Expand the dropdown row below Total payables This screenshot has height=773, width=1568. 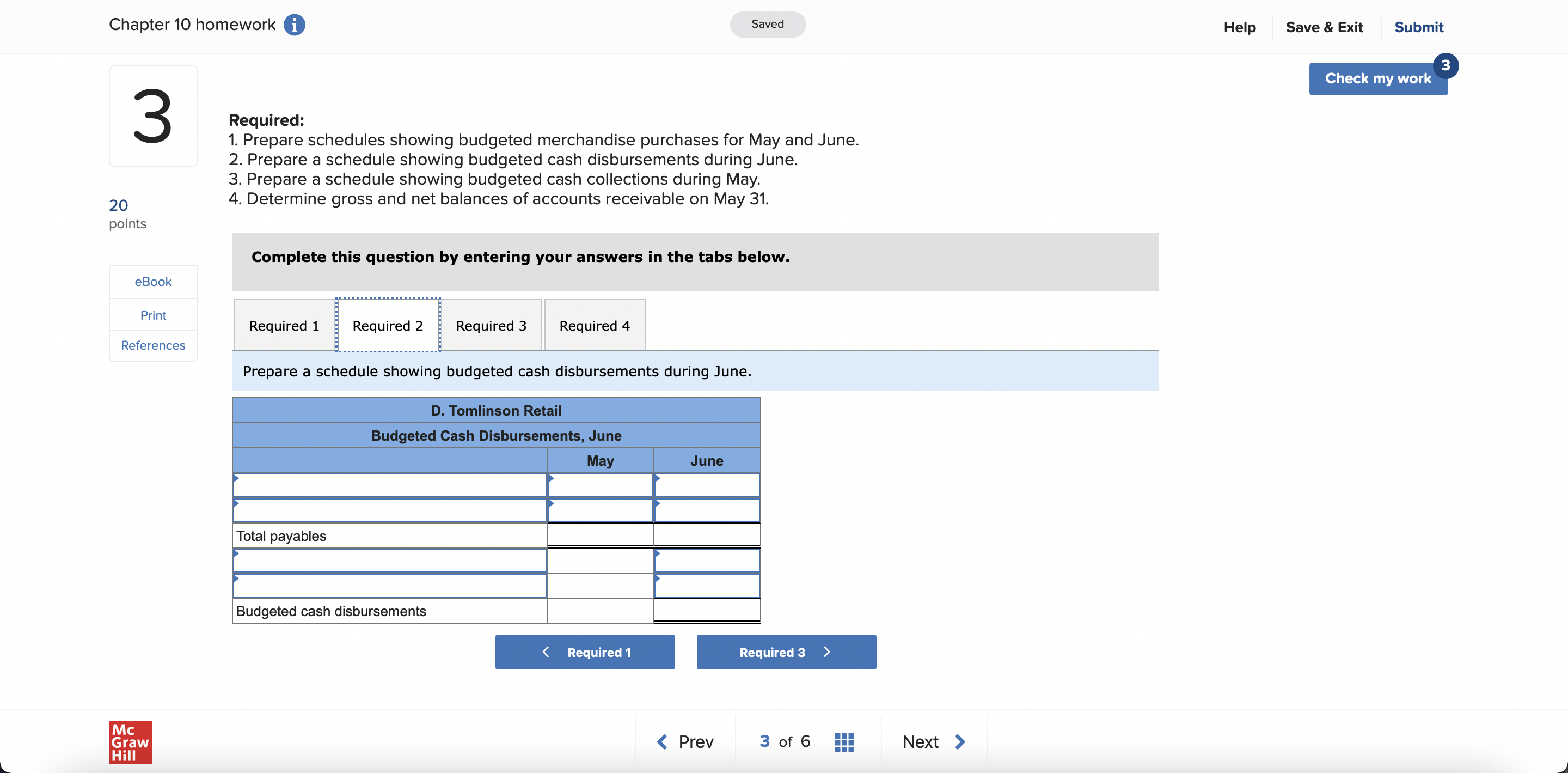pyautogui.click(x=390, y=561)
